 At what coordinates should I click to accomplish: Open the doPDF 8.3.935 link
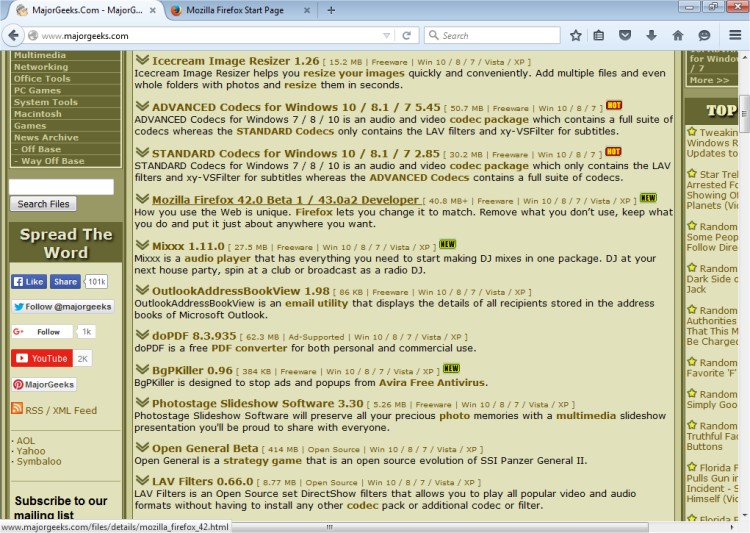point(194,336)
